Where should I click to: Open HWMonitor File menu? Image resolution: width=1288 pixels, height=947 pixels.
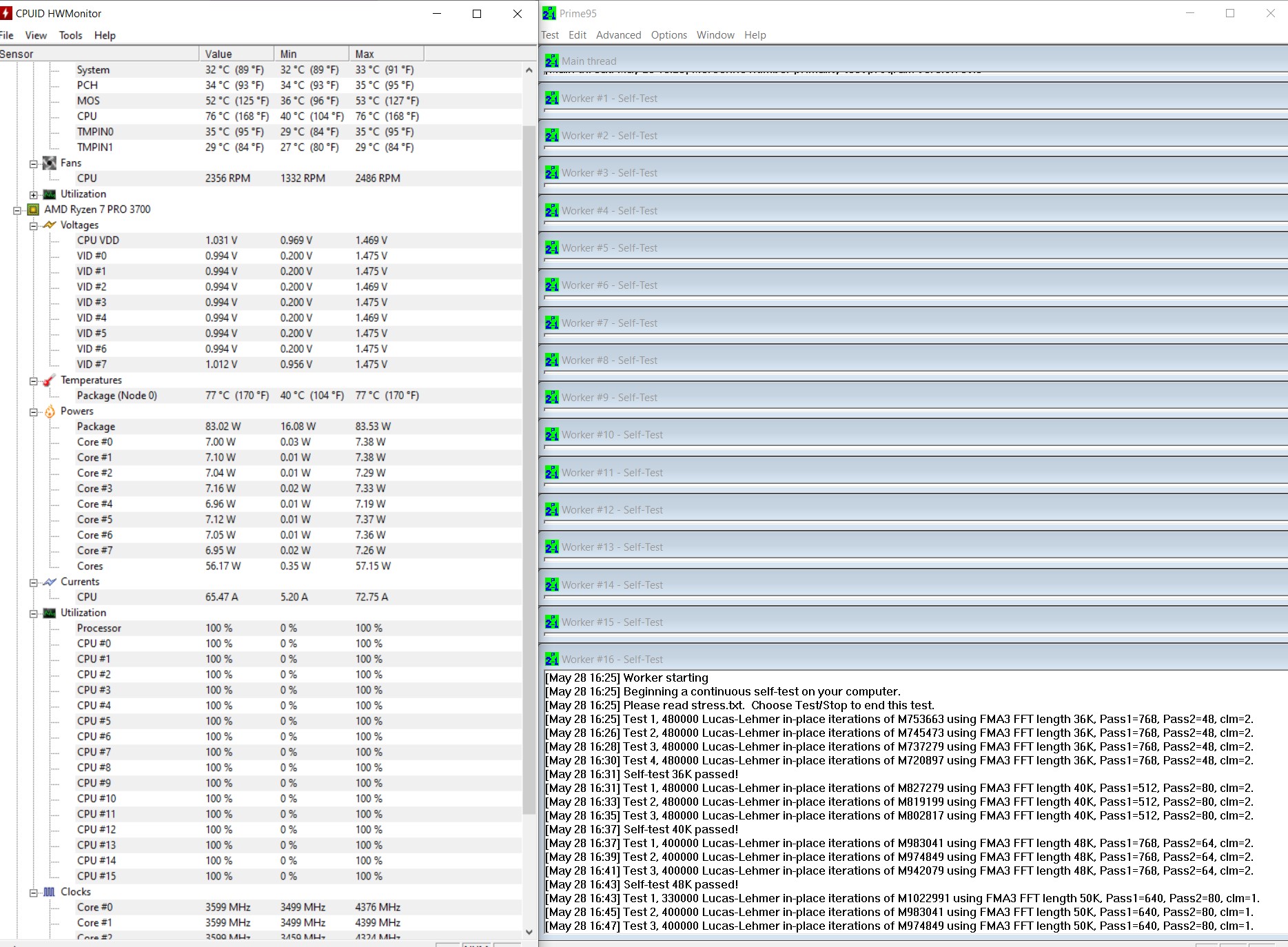click(7, 35)
